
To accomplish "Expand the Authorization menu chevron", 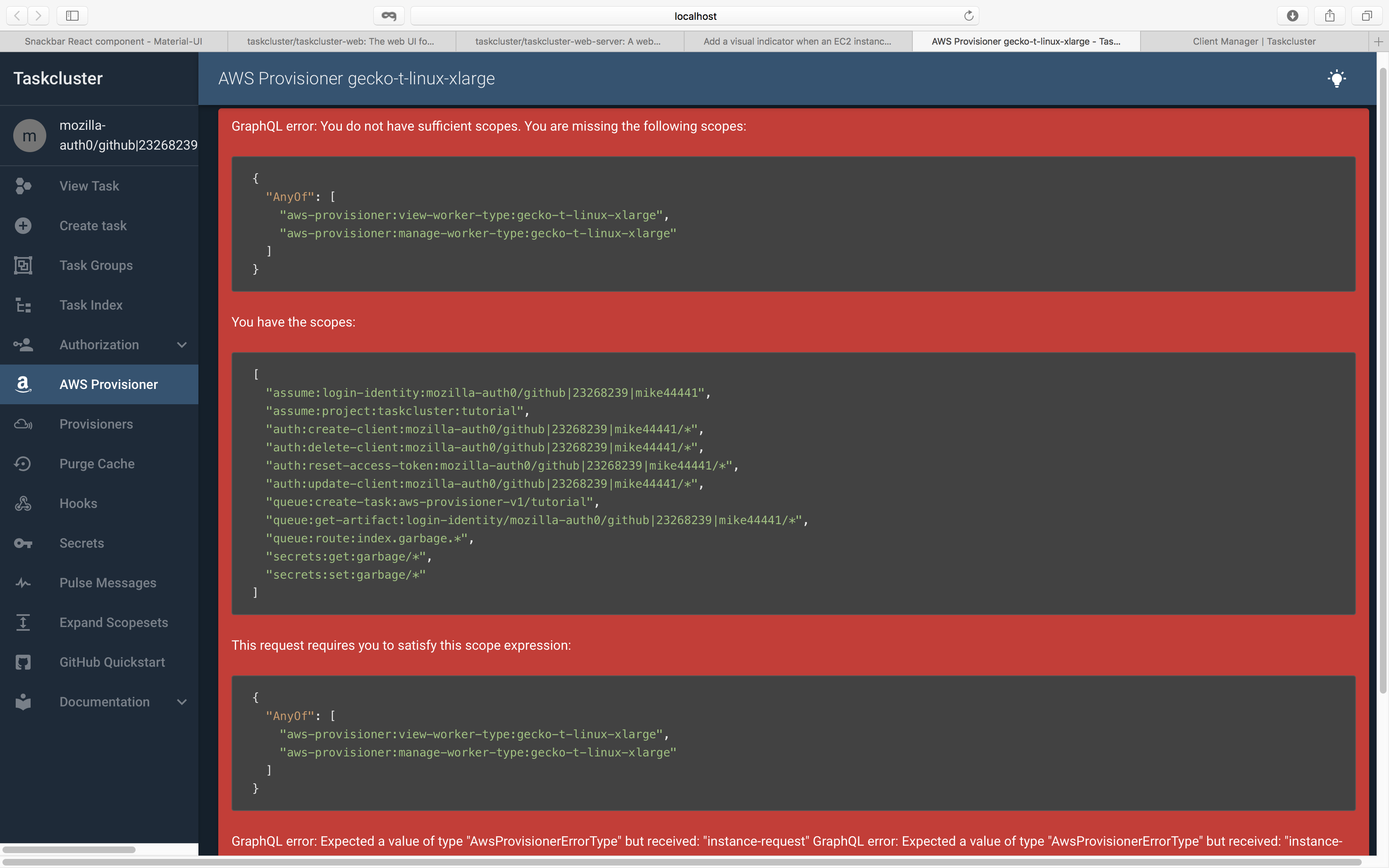I will tap(182, 344).
